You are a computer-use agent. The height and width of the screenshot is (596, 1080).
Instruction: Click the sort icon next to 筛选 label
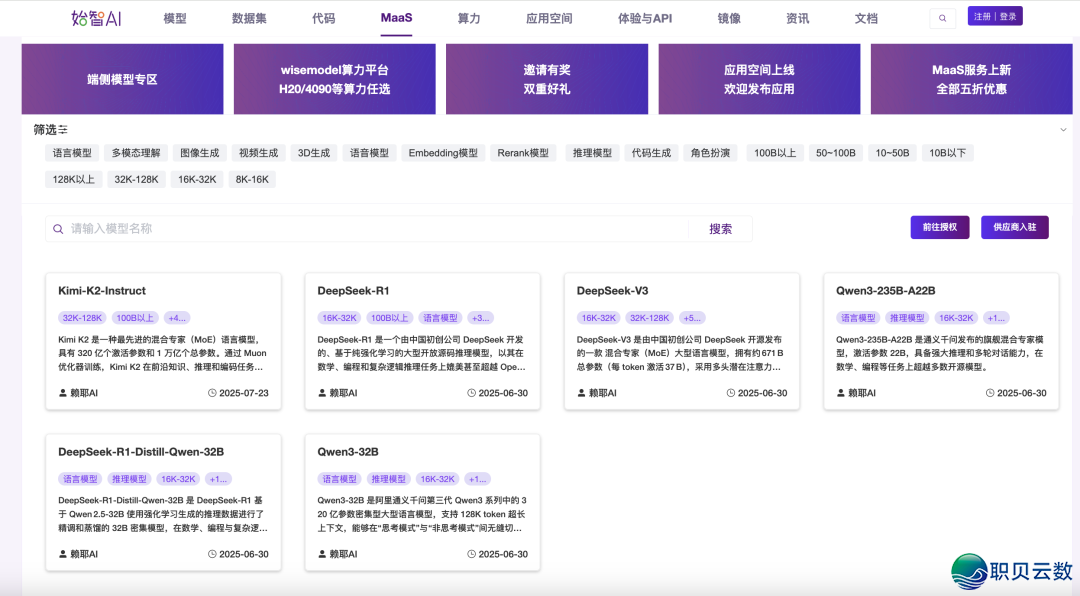61,128
